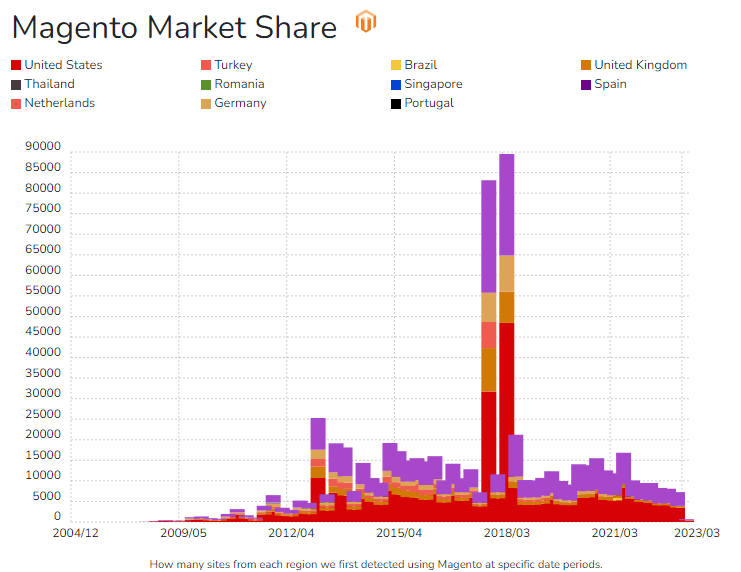Toggle the Brazil legend label

pyautogui.click(x=421, y=65)
